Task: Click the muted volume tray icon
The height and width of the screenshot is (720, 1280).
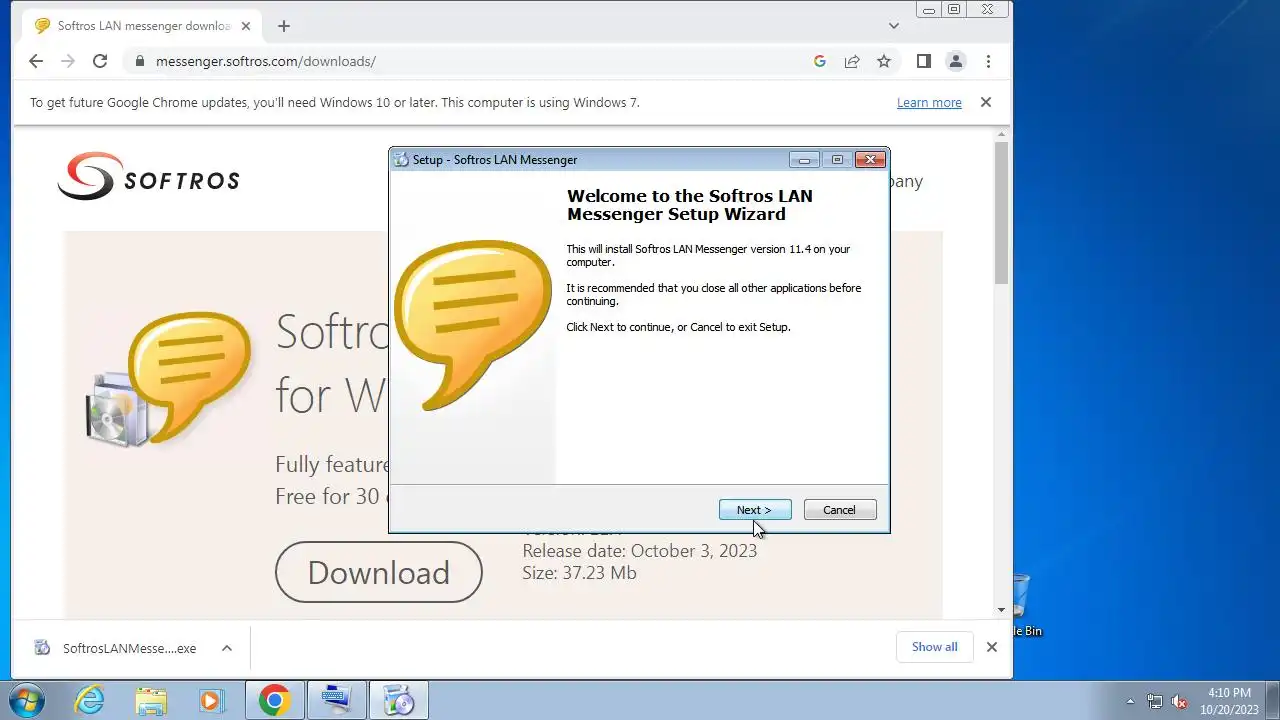Action: point(1179,701)
